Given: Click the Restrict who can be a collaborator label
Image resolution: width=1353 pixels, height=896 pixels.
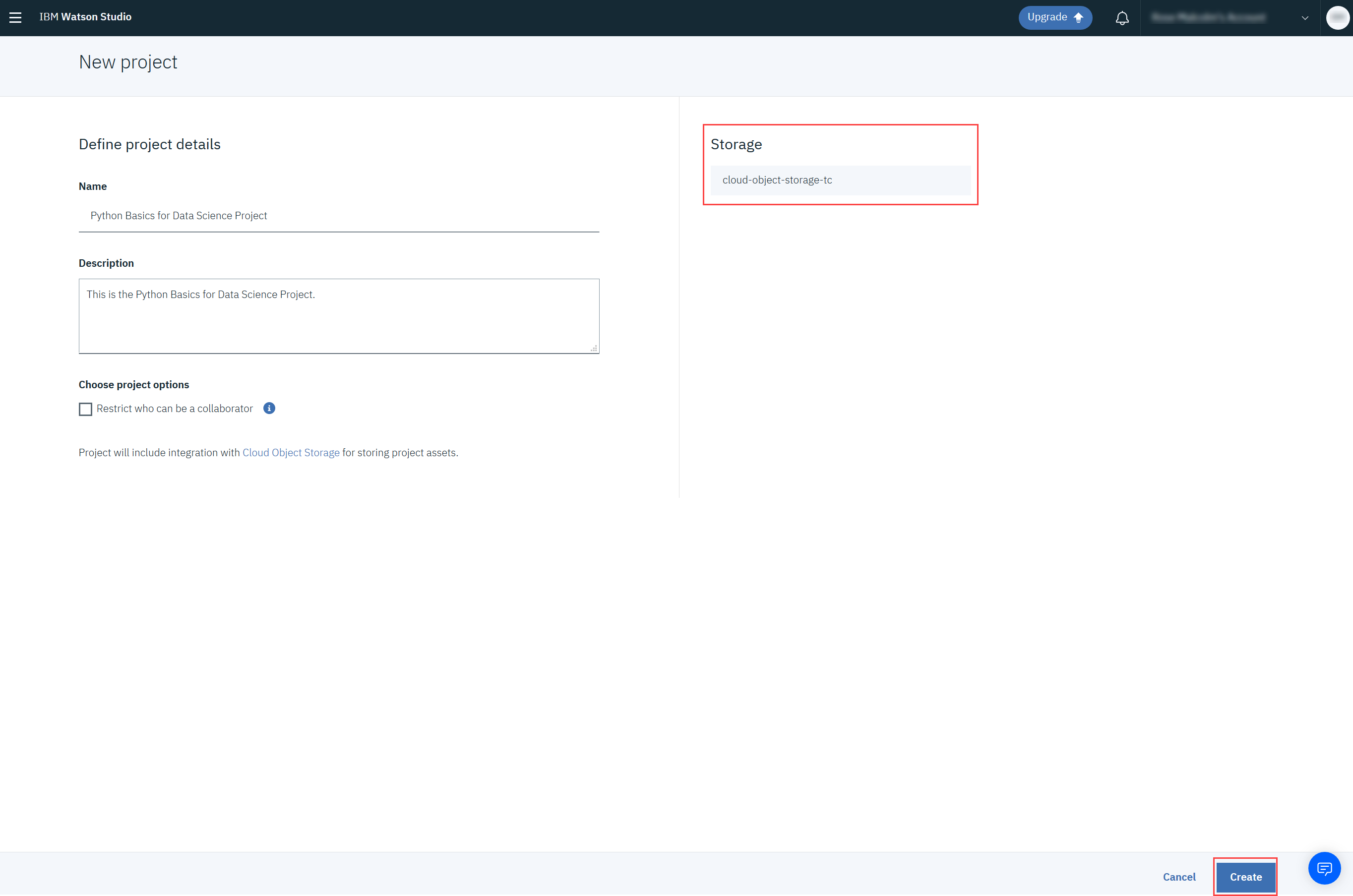Looking at the screenshot, I should (x=175, y=409).
